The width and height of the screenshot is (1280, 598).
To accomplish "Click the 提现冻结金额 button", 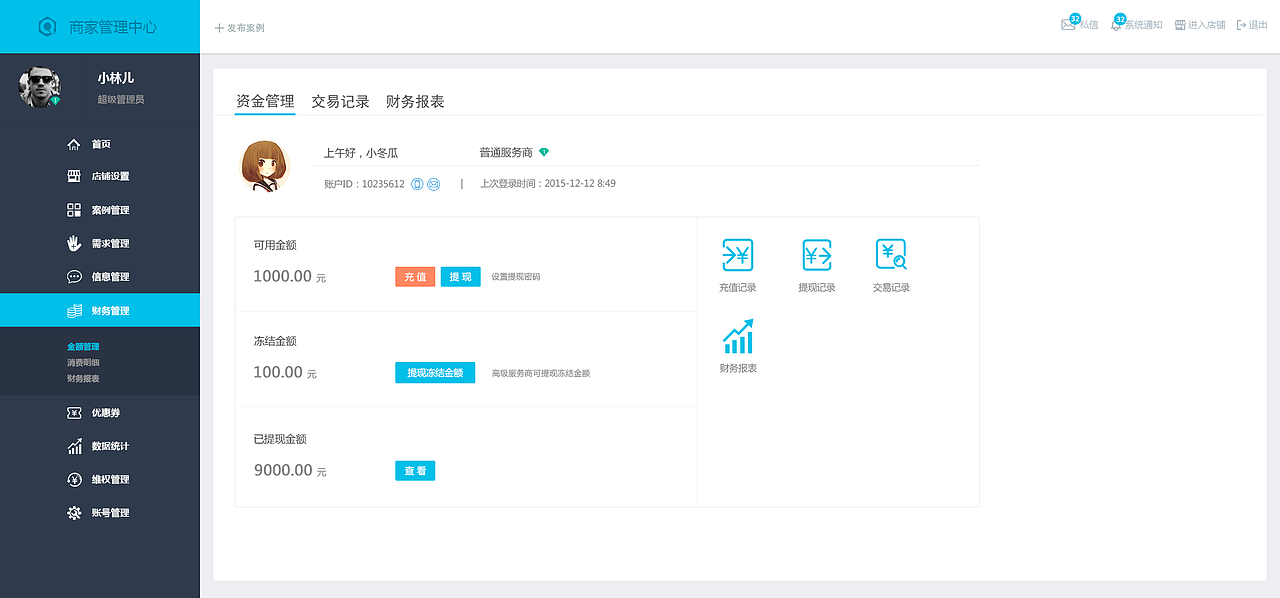I will click(x=435, y=373).
